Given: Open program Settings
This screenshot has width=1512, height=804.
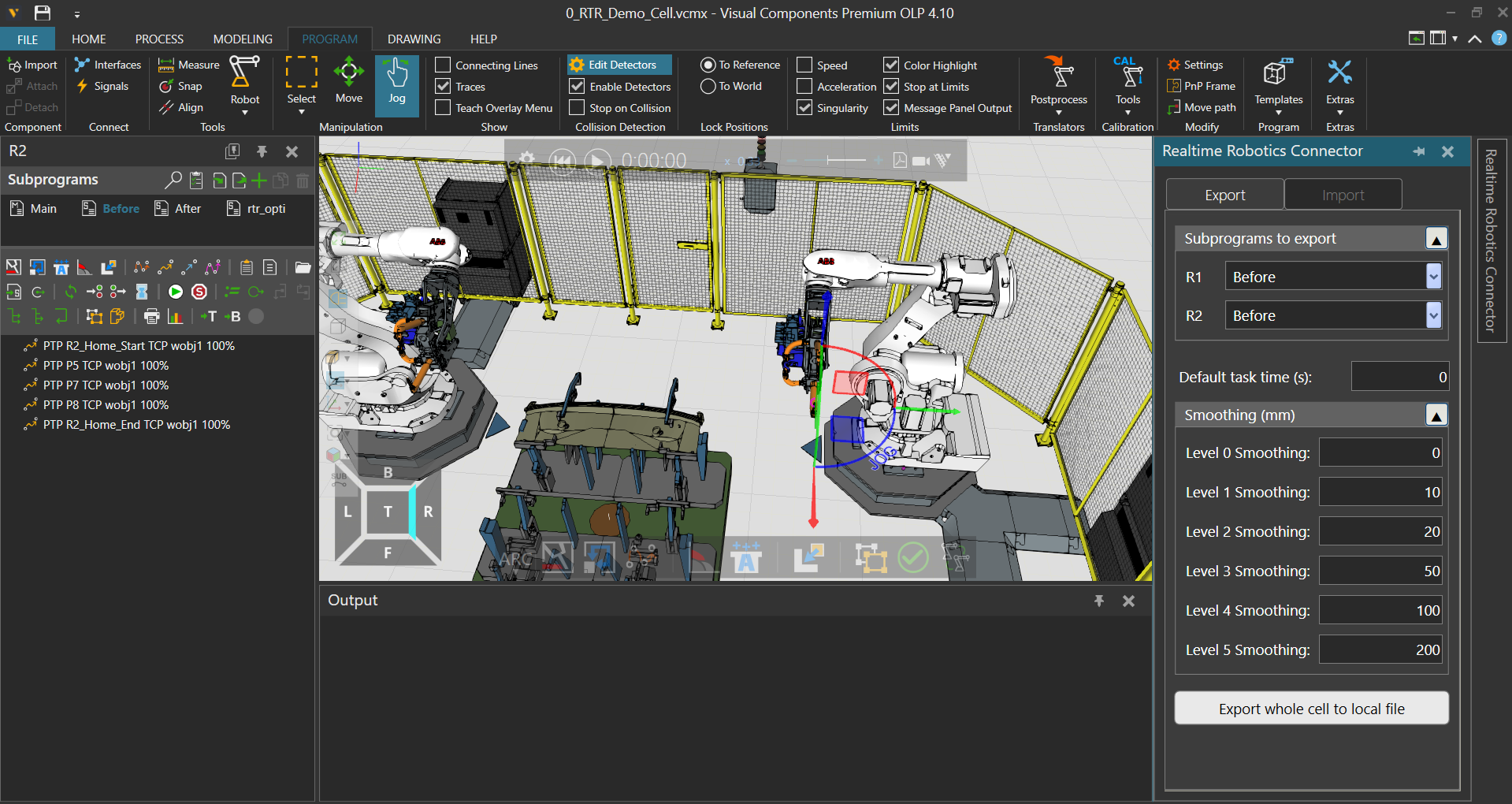Looking at the screenshot, I should [1195, 65].
